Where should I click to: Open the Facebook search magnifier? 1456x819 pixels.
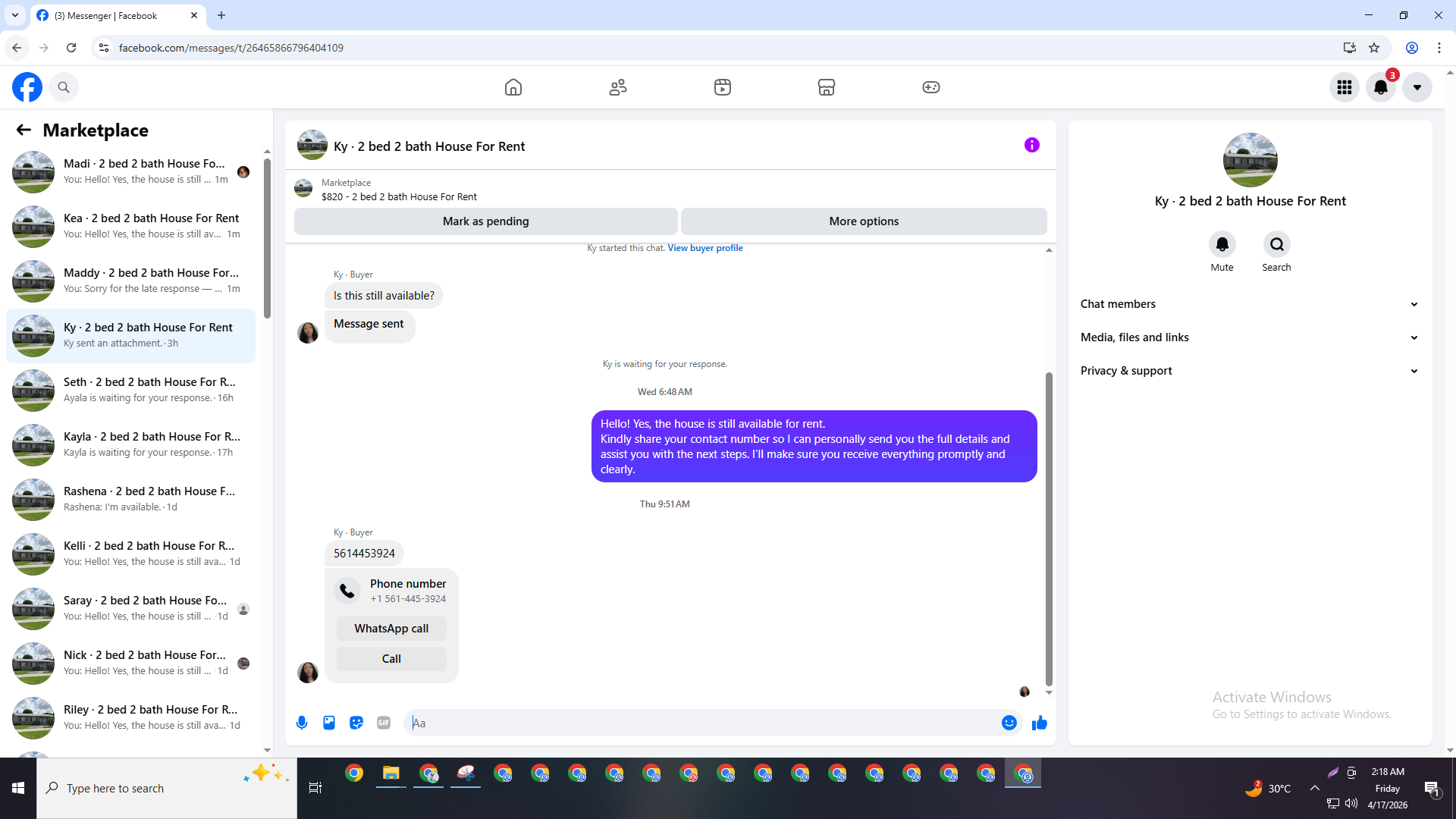coord(64,87)
